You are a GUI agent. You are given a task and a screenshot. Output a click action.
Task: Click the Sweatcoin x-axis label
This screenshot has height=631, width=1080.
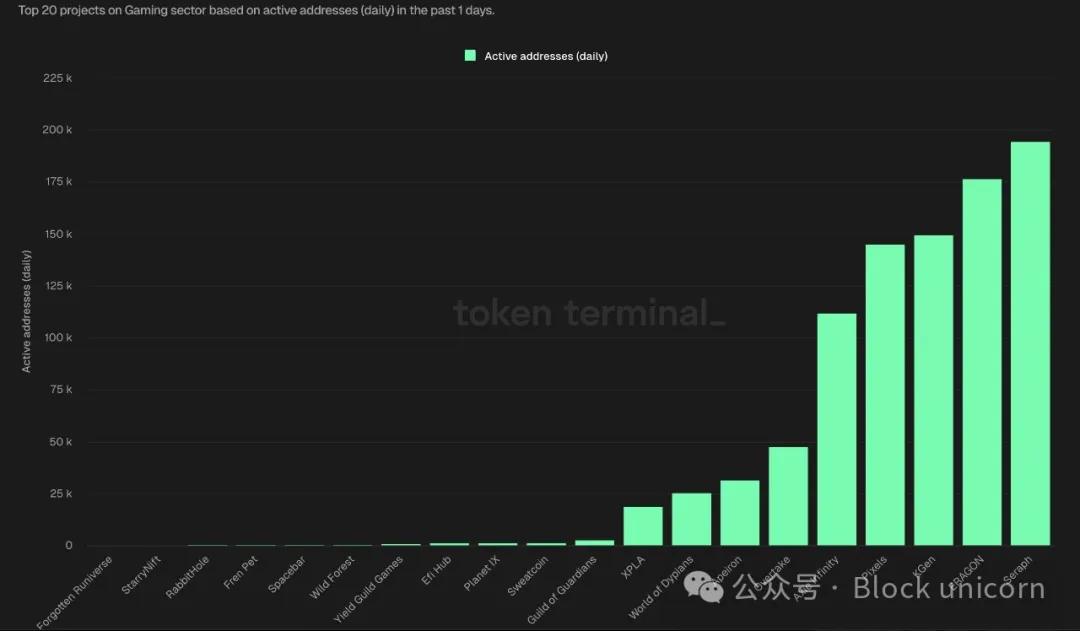pos(528,576)
